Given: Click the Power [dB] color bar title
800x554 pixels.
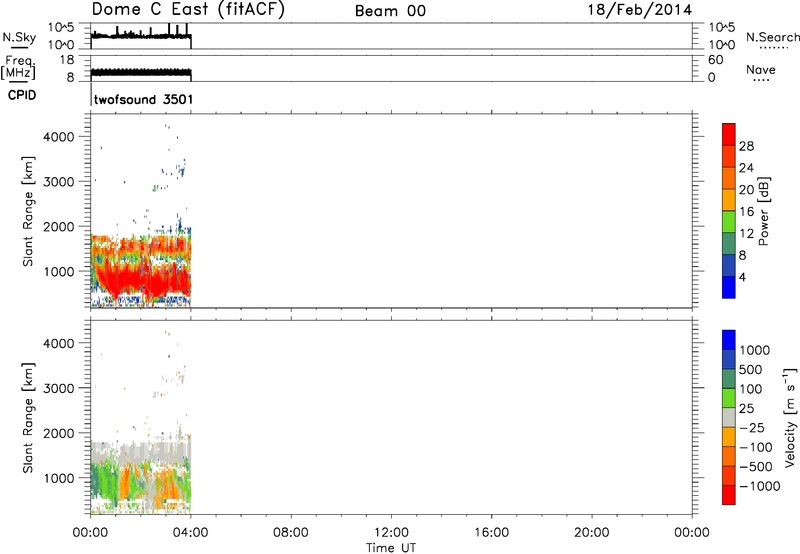Looking at the screenshot, I should pyautogui.click(x=763, y=211).
